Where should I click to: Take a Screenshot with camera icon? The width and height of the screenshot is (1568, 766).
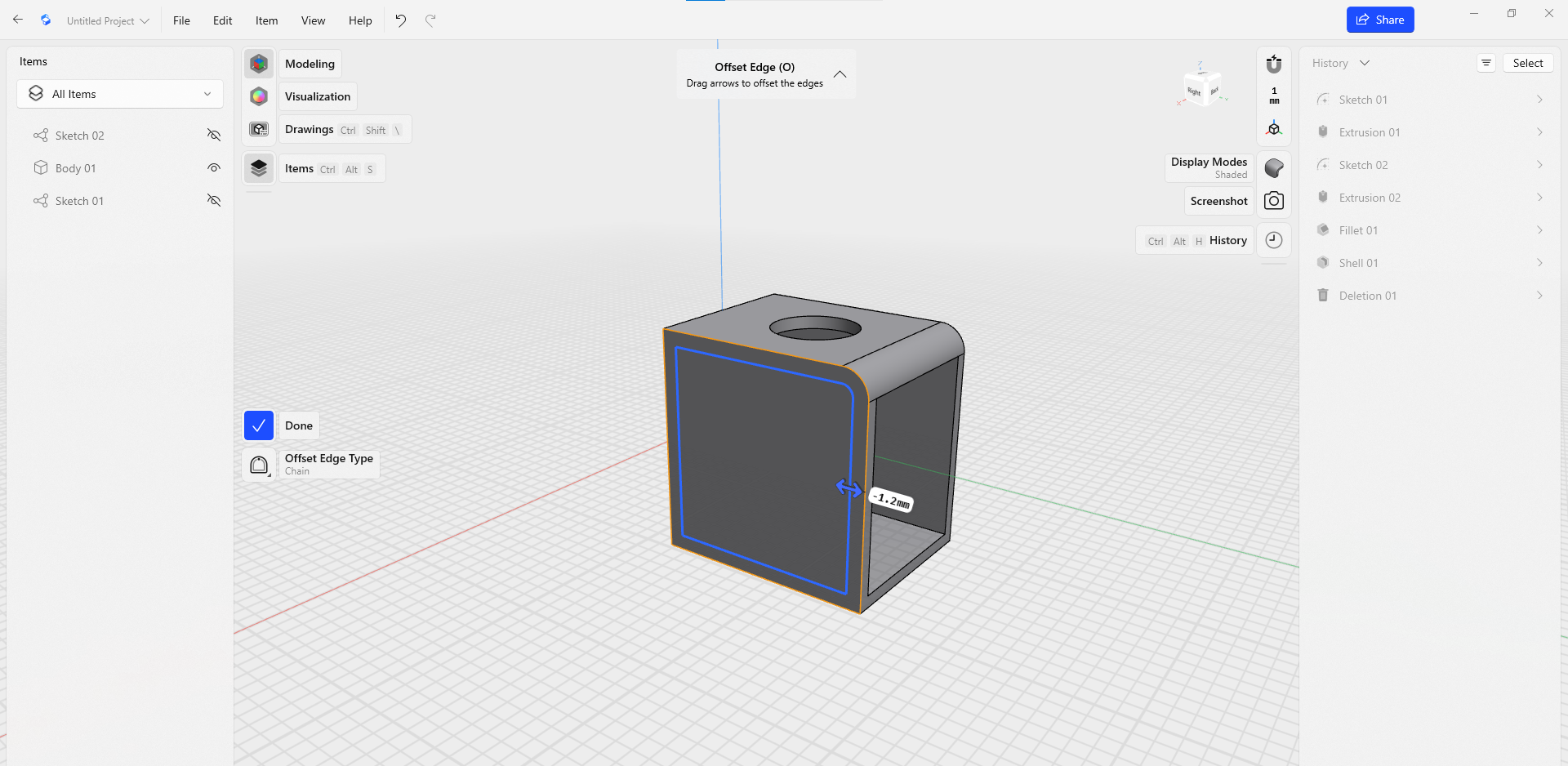tap(1274, 201)
